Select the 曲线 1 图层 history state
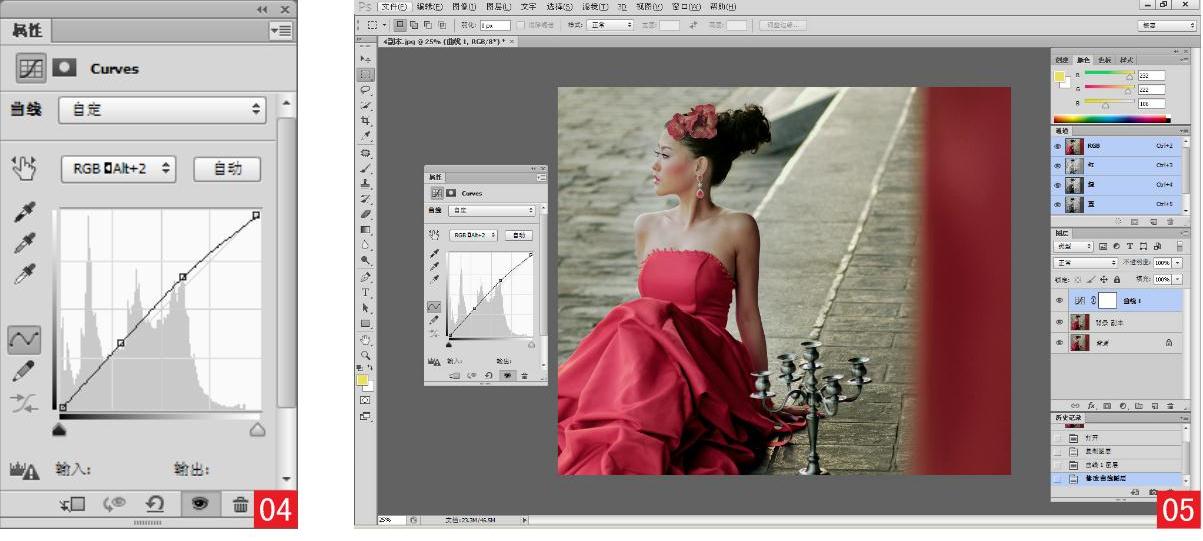The height and width of the screenshot is (541, 1203). click(x=1100, y=465)
